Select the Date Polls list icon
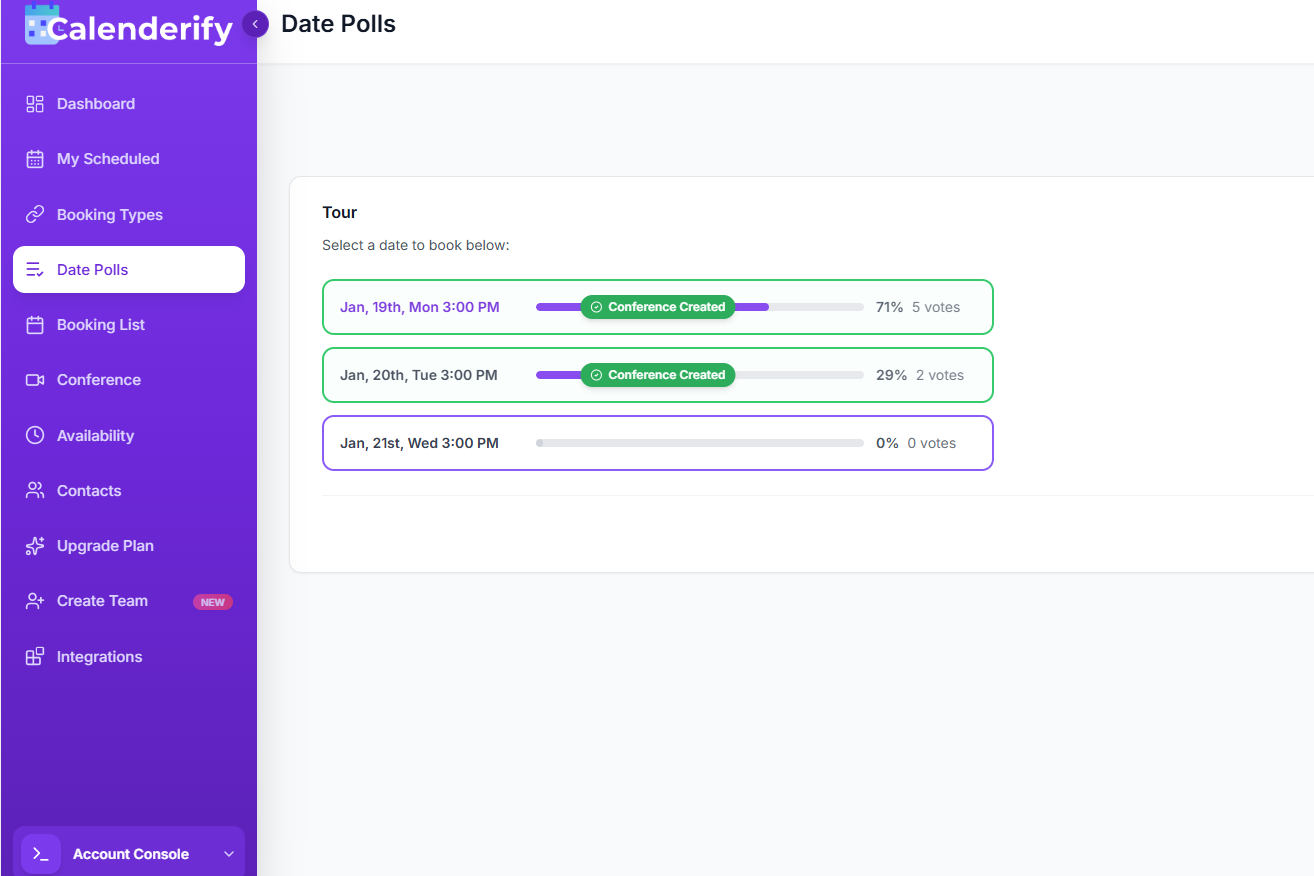The height and width of the screenshot is (876, 1314). [x=35, y=269]
